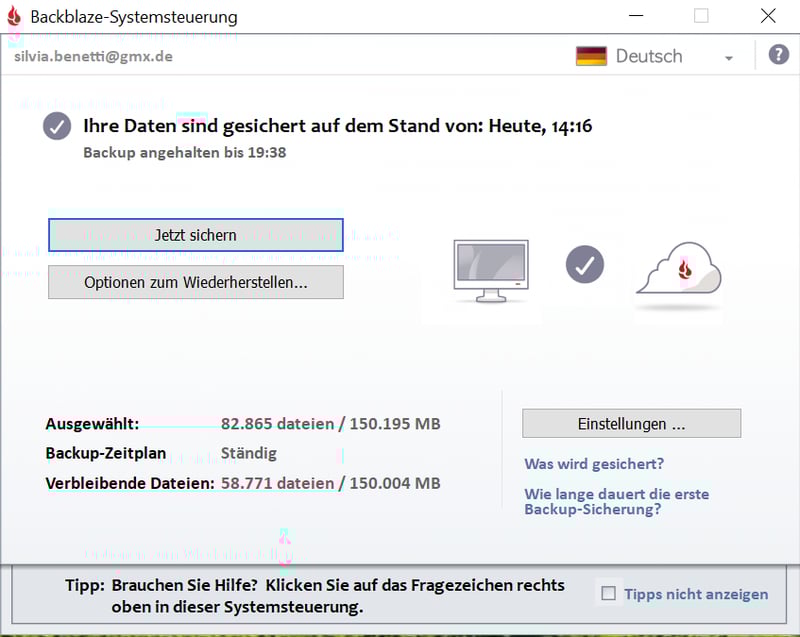Click the German flag icon

coord(591,56)
